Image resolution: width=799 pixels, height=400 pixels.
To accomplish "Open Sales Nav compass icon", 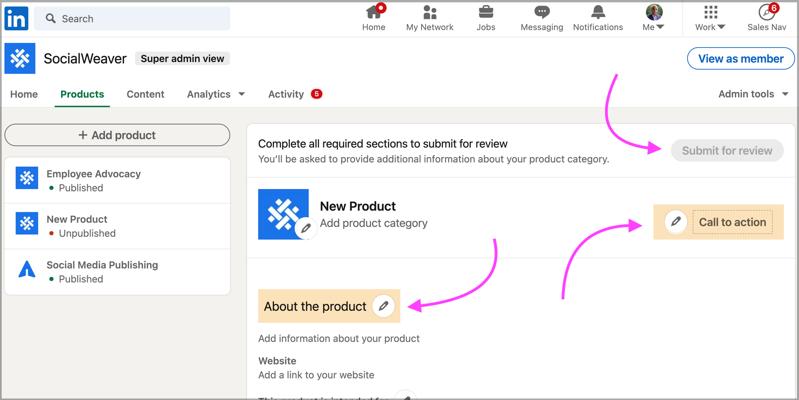I will [766, 13].
